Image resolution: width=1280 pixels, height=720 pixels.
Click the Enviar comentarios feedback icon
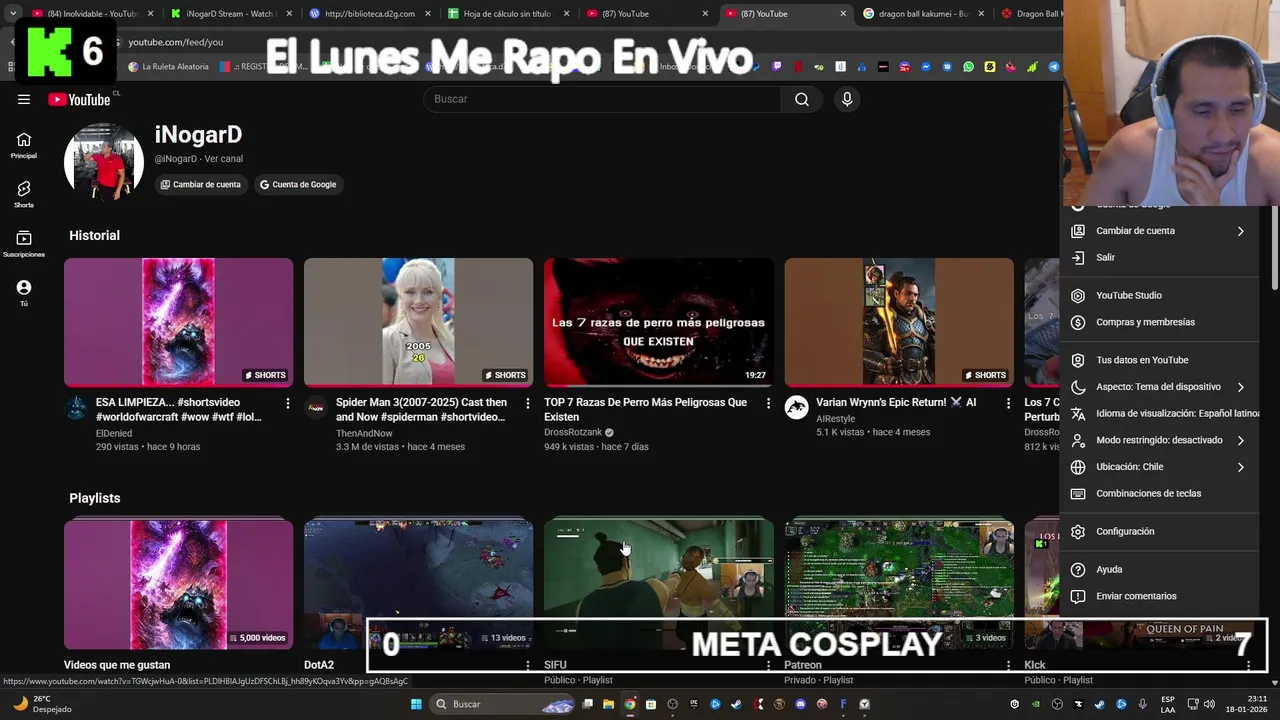coord(1078,596)
